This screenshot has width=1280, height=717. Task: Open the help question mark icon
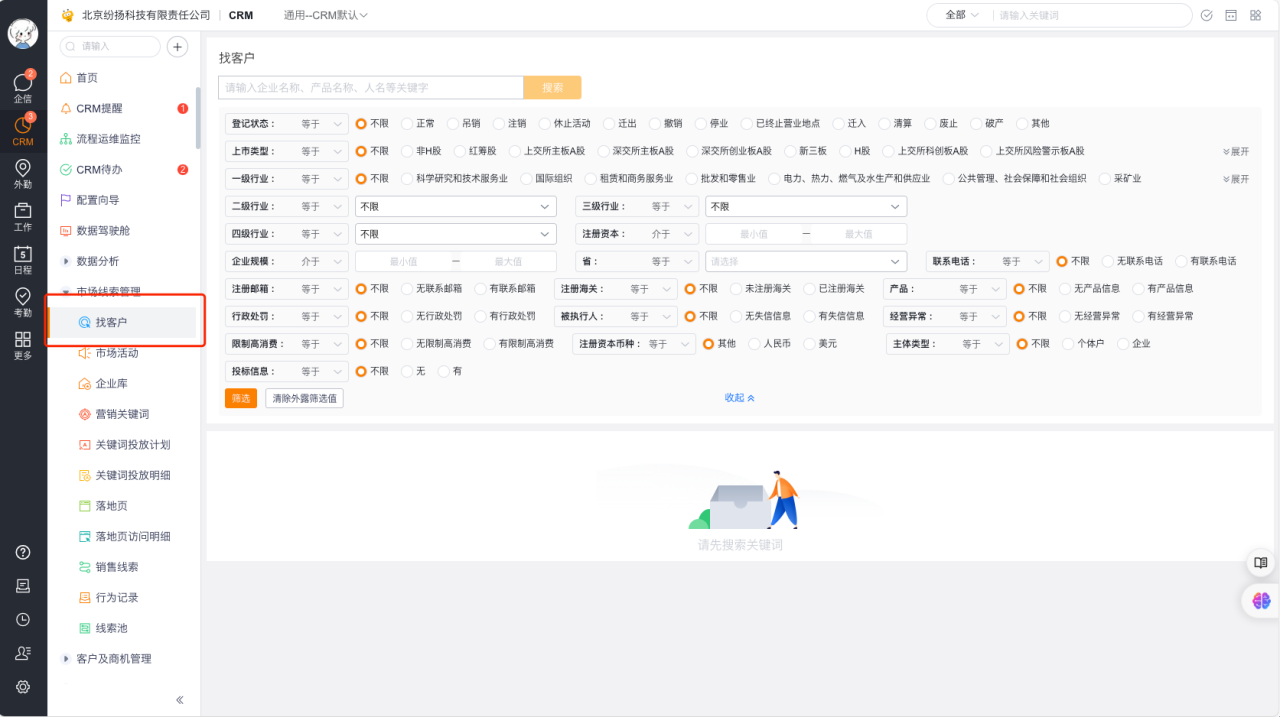pos(23,553)
